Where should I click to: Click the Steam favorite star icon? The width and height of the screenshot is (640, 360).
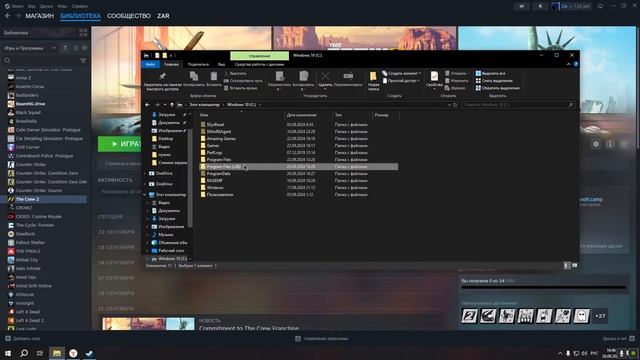[624, 144]
